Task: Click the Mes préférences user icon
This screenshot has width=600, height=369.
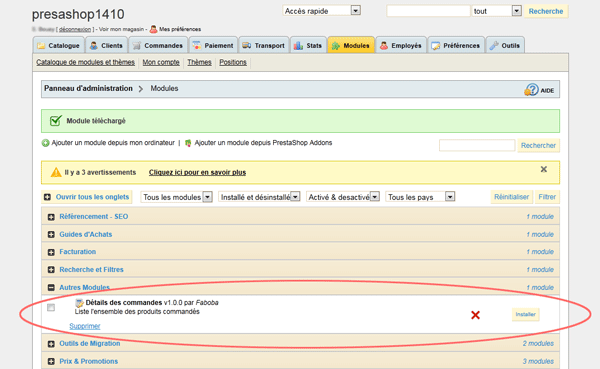Action: (x=153, y=29)
